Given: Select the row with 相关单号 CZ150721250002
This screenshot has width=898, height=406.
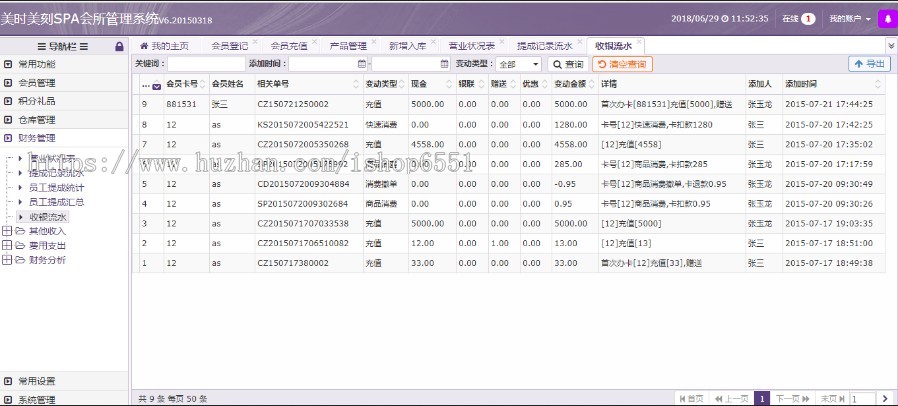Looking at the screenshot, I should pyautogui.click(x=509, y=104).
